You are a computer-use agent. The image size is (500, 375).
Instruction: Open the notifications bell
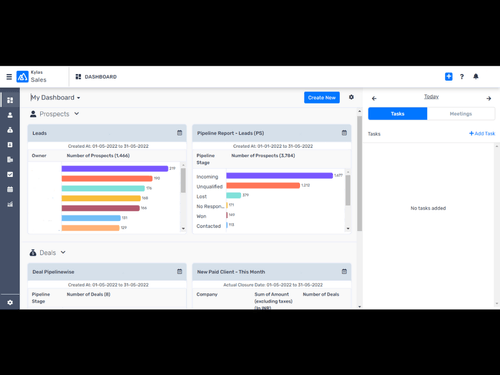[476, 77]
